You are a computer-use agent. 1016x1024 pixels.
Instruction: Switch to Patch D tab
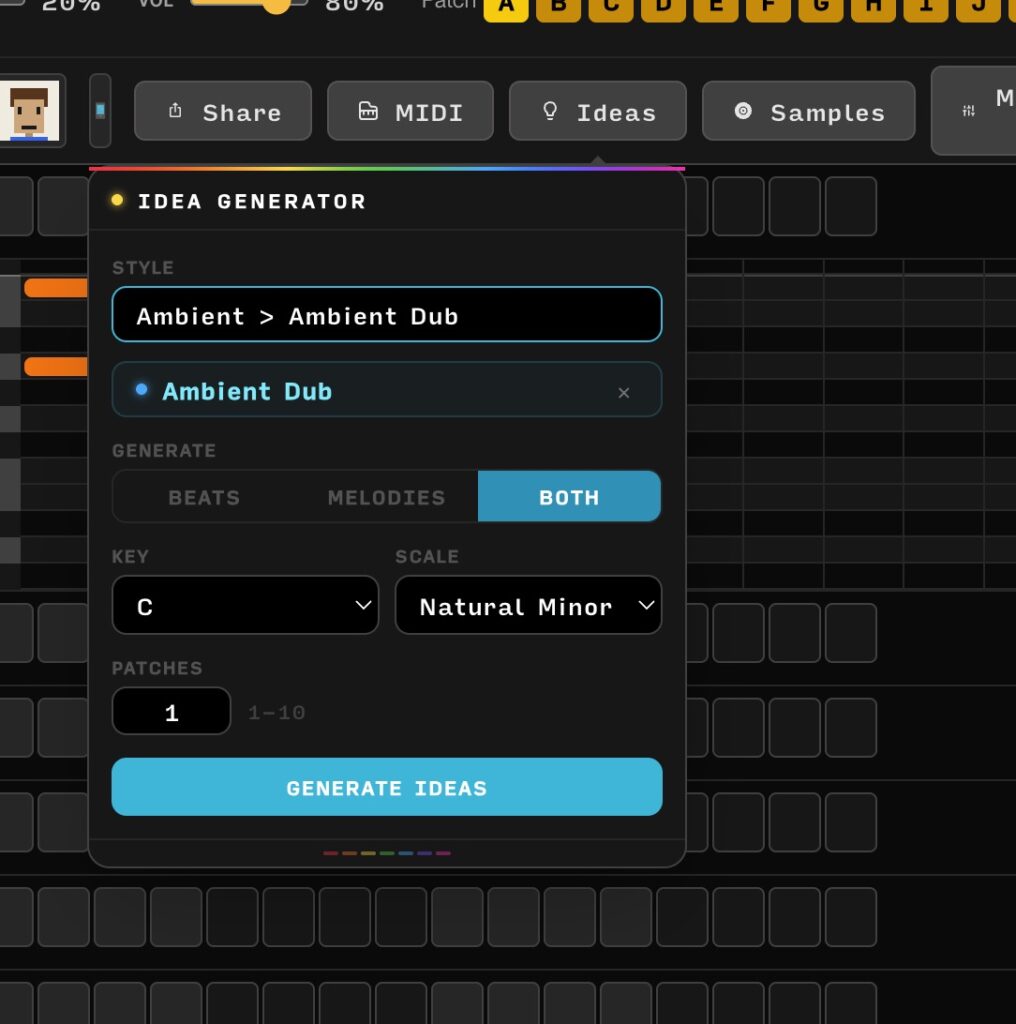(663, 8)
